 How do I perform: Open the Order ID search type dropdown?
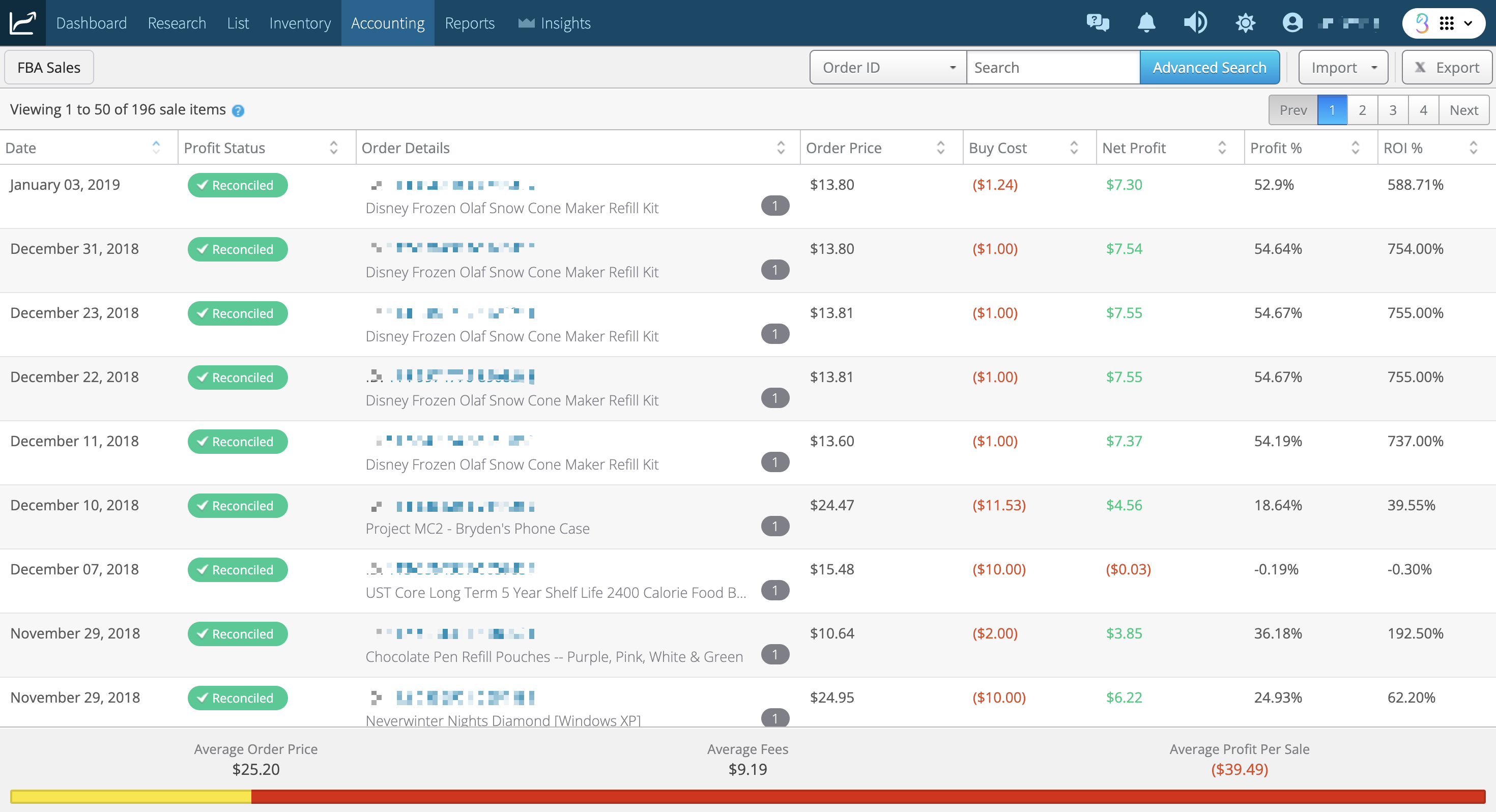click(888, 67)
